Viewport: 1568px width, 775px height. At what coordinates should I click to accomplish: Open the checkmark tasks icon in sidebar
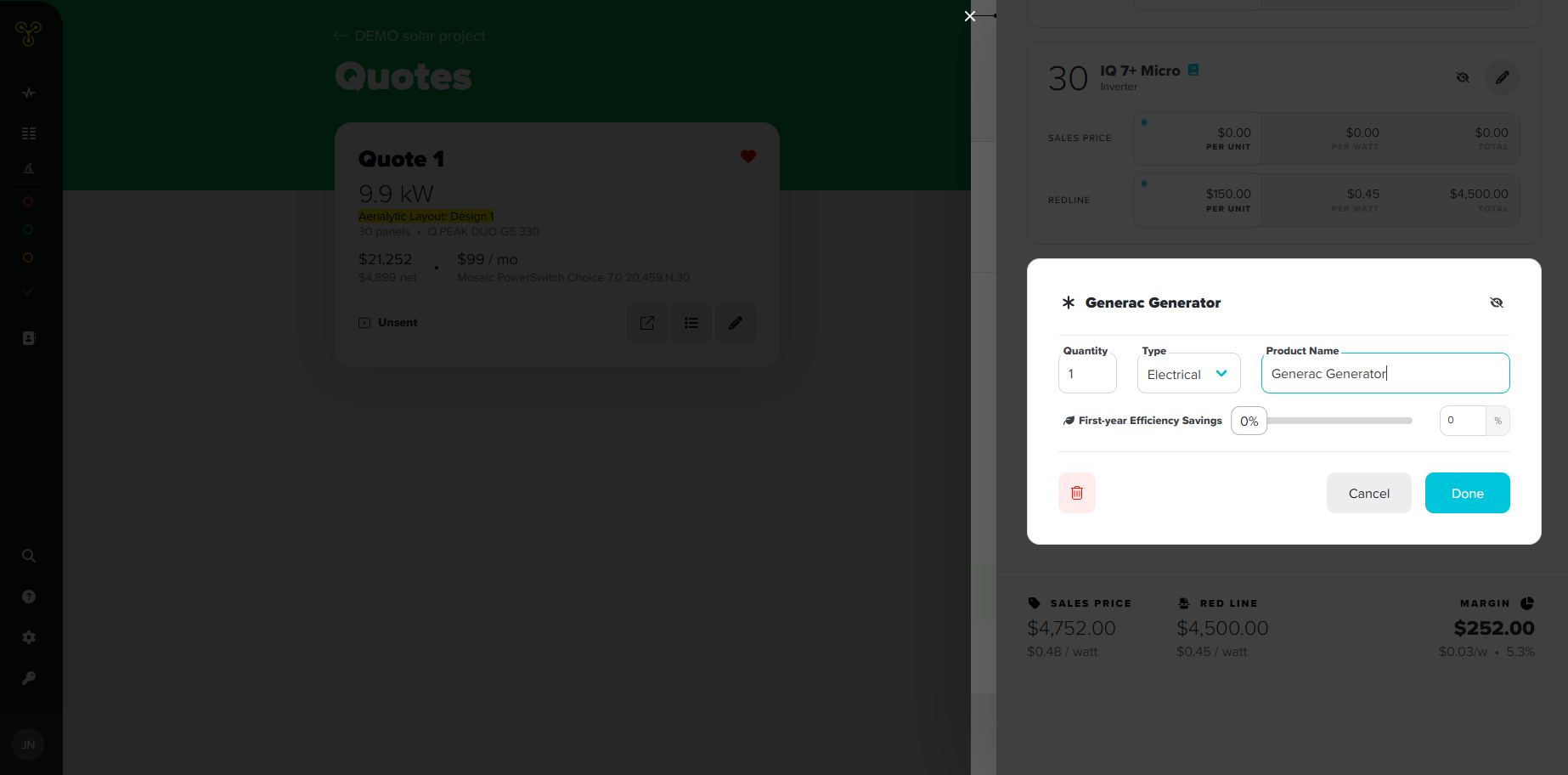pos(29,291)
